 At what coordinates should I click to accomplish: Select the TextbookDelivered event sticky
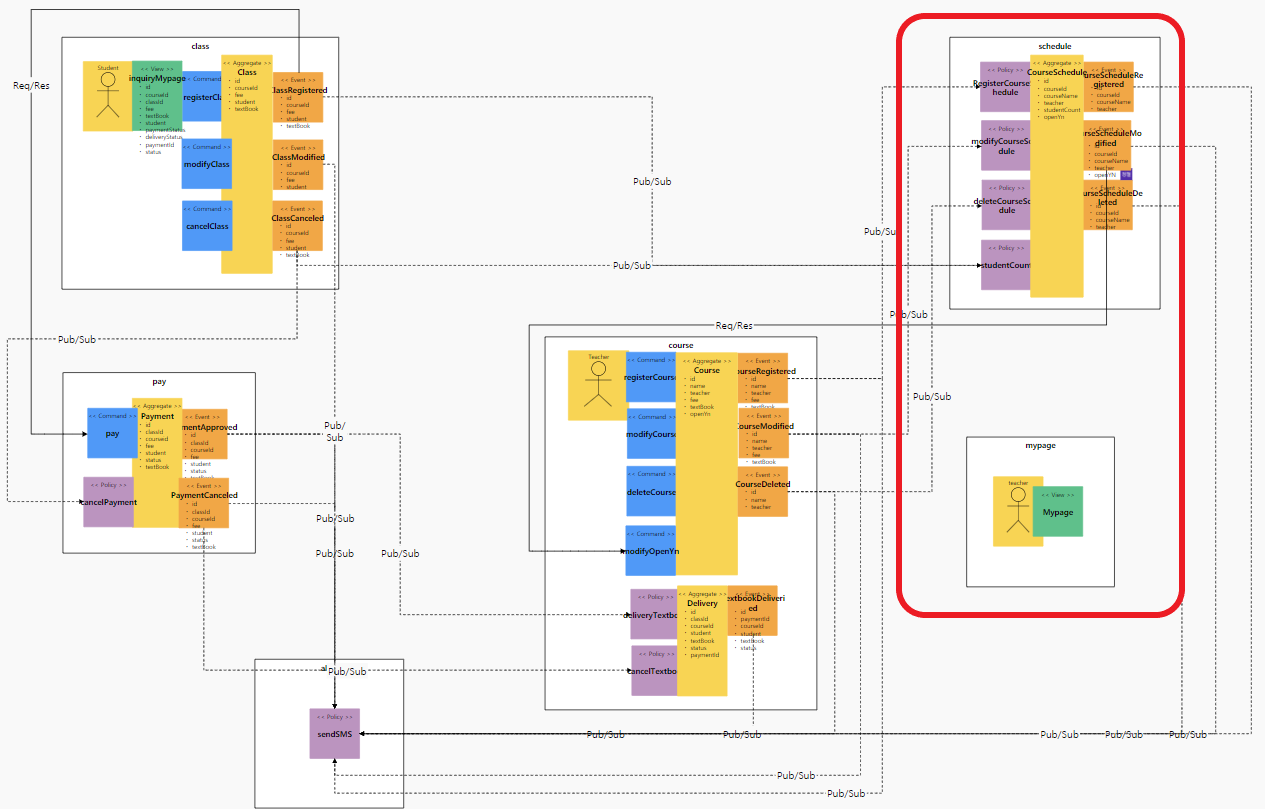tap(752, 610)
